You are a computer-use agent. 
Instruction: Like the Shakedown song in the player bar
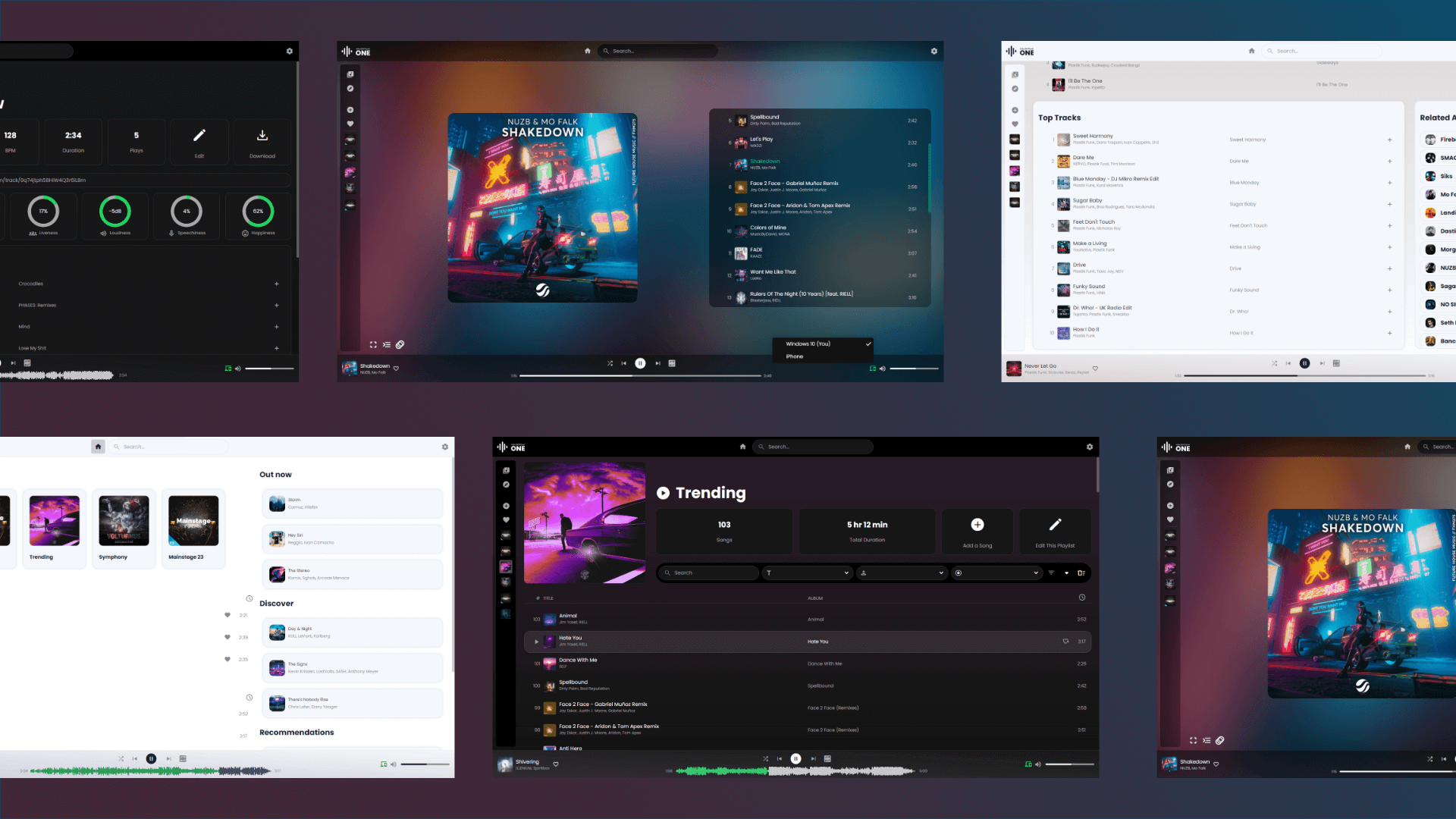click(396, 369)
